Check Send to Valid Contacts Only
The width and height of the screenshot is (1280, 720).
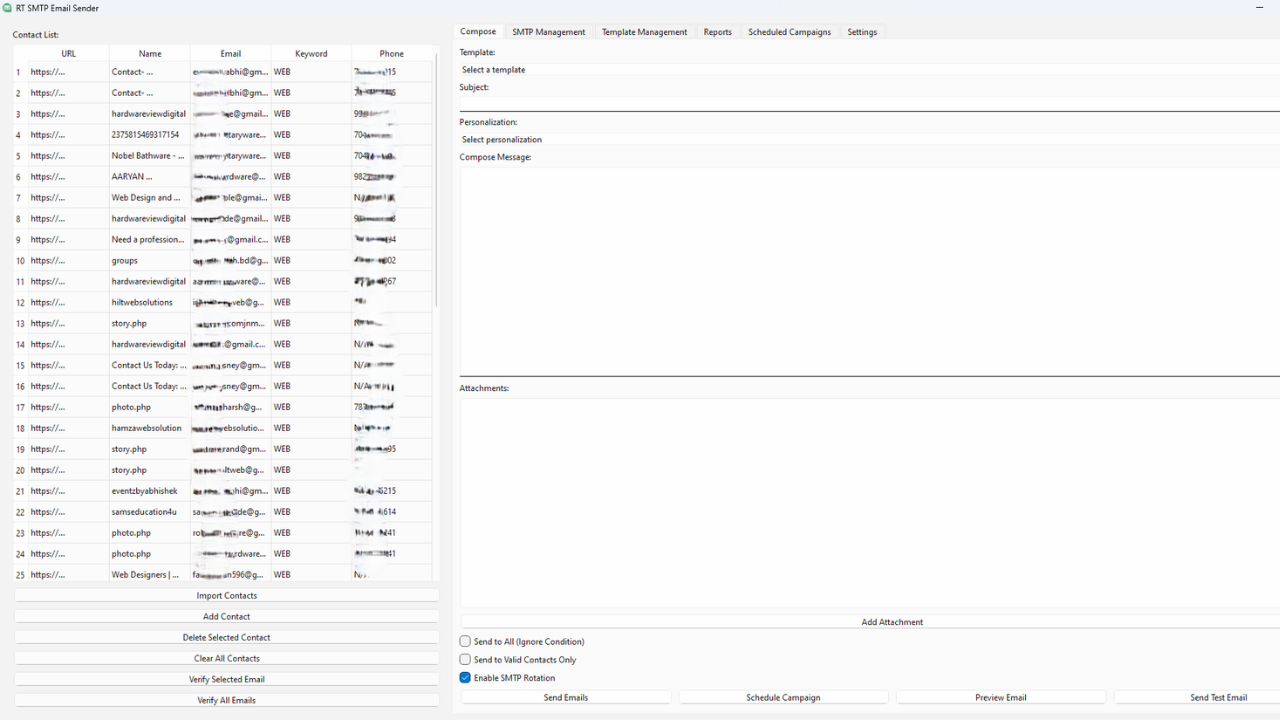[464, 659]
